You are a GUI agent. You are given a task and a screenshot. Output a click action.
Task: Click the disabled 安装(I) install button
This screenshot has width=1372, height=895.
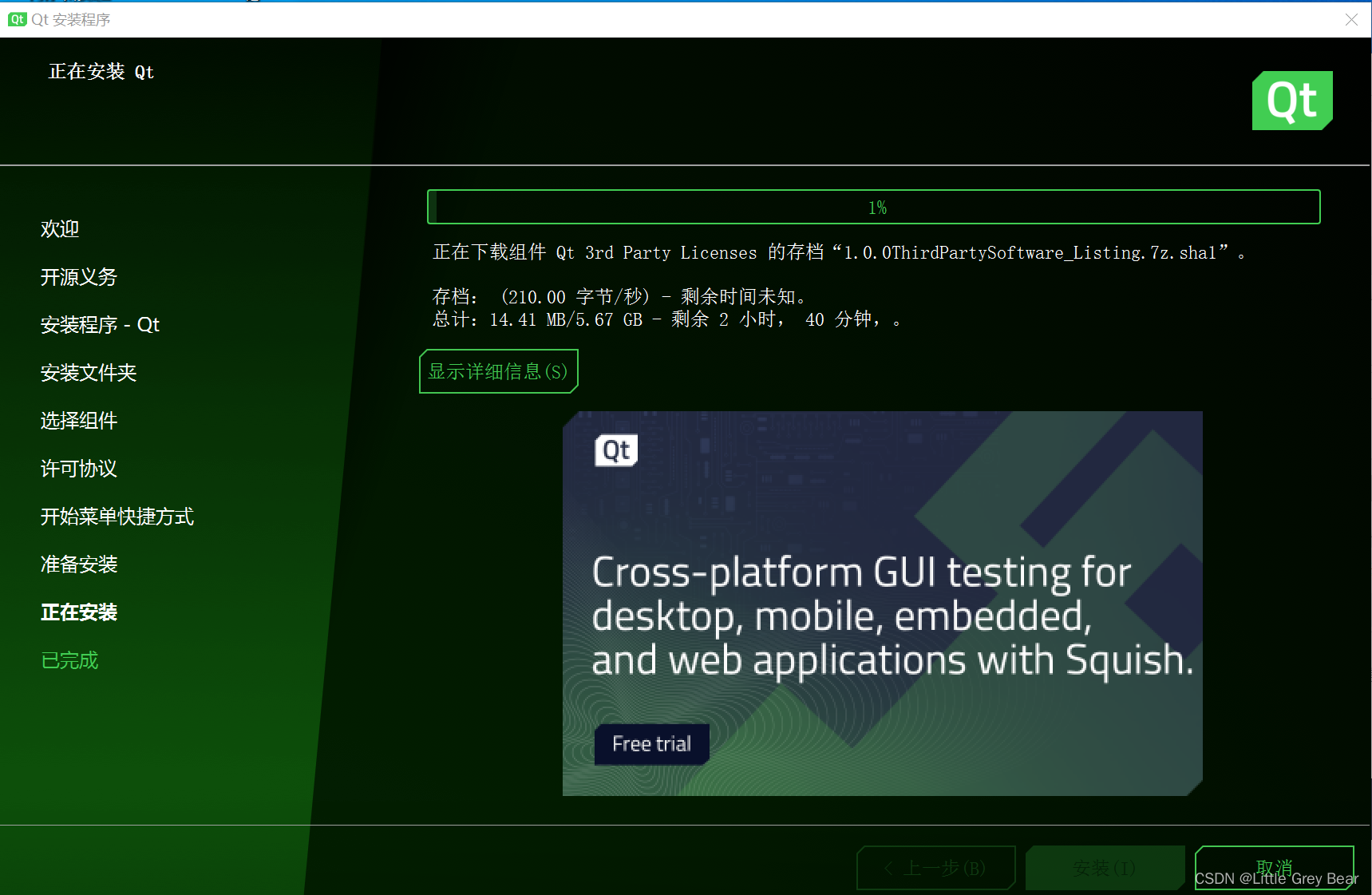1105,868
